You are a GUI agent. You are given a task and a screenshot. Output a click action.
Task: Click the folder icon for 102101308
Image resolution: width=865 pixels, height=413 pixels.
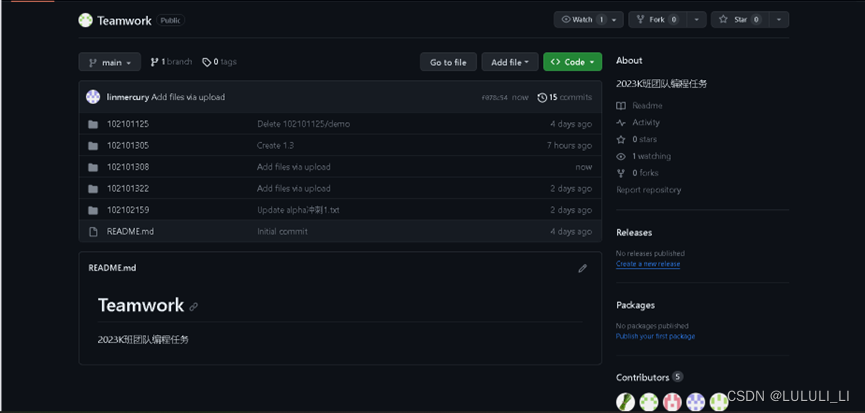(x=93, y=167)
